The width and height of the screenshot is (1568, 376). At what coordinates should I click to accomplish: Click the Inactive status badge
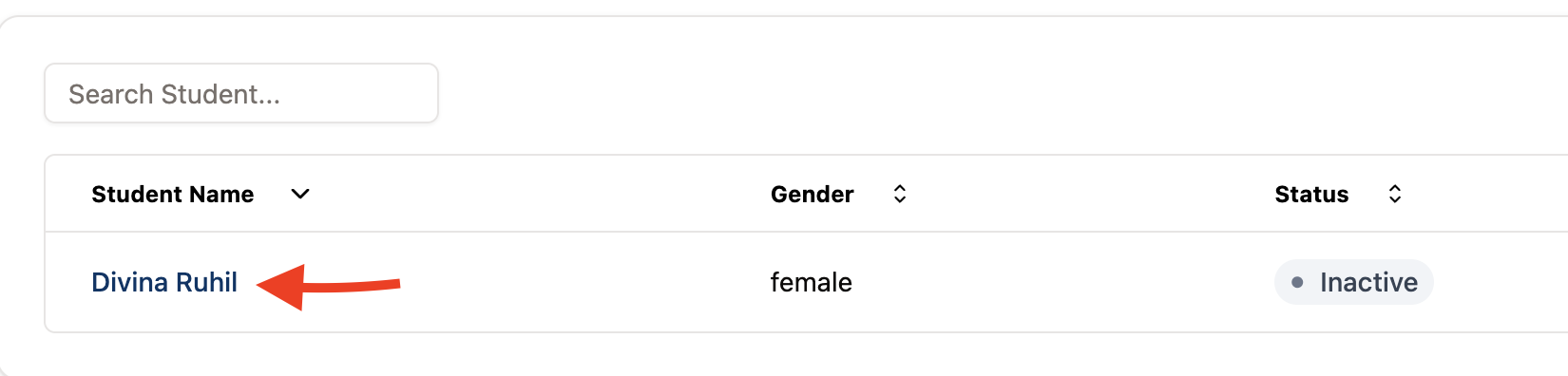1353,282
